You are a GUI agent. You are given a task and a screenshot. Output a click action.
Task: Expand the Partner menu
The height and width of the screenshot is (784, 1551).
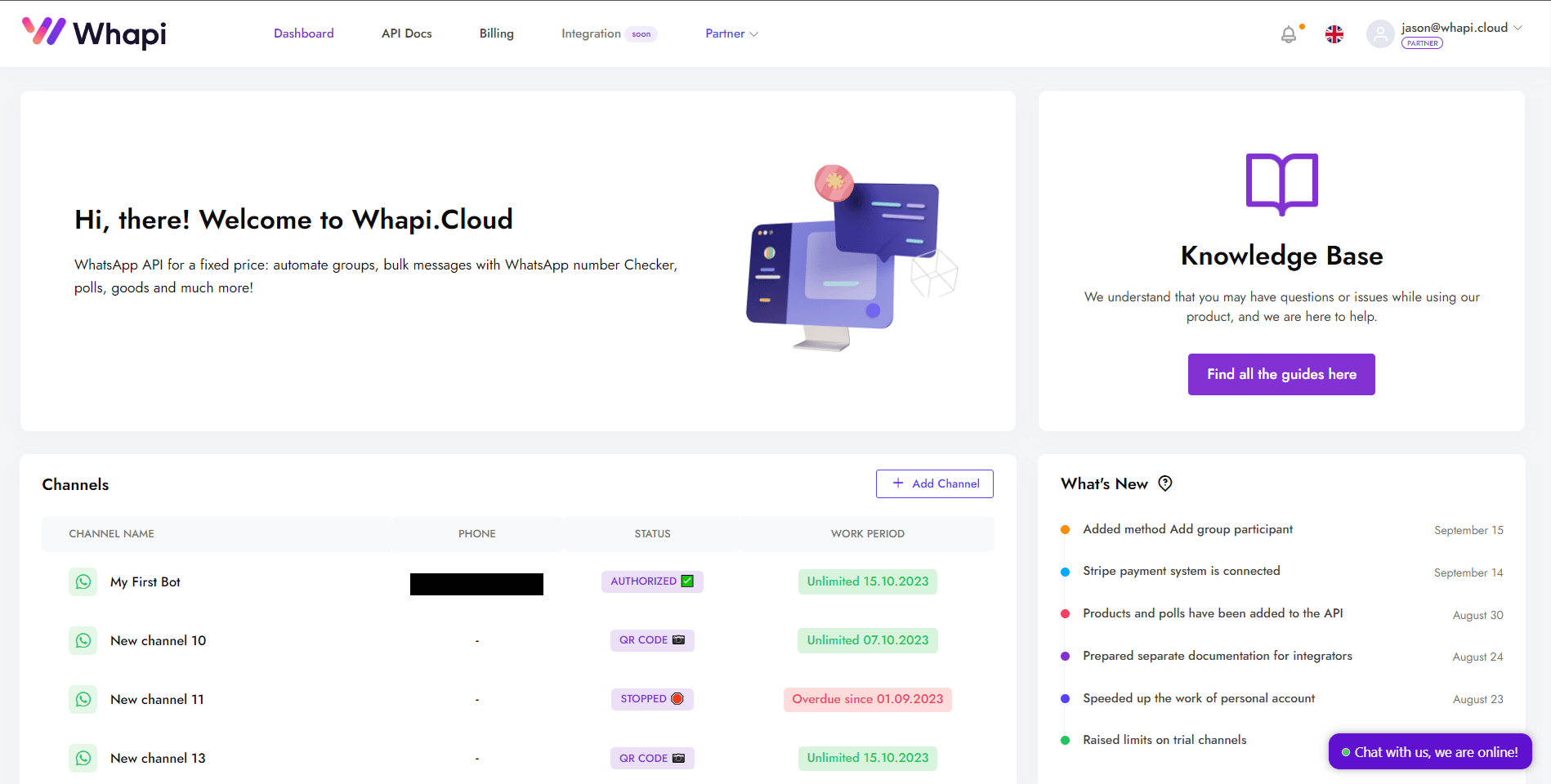tap(731, 33)
